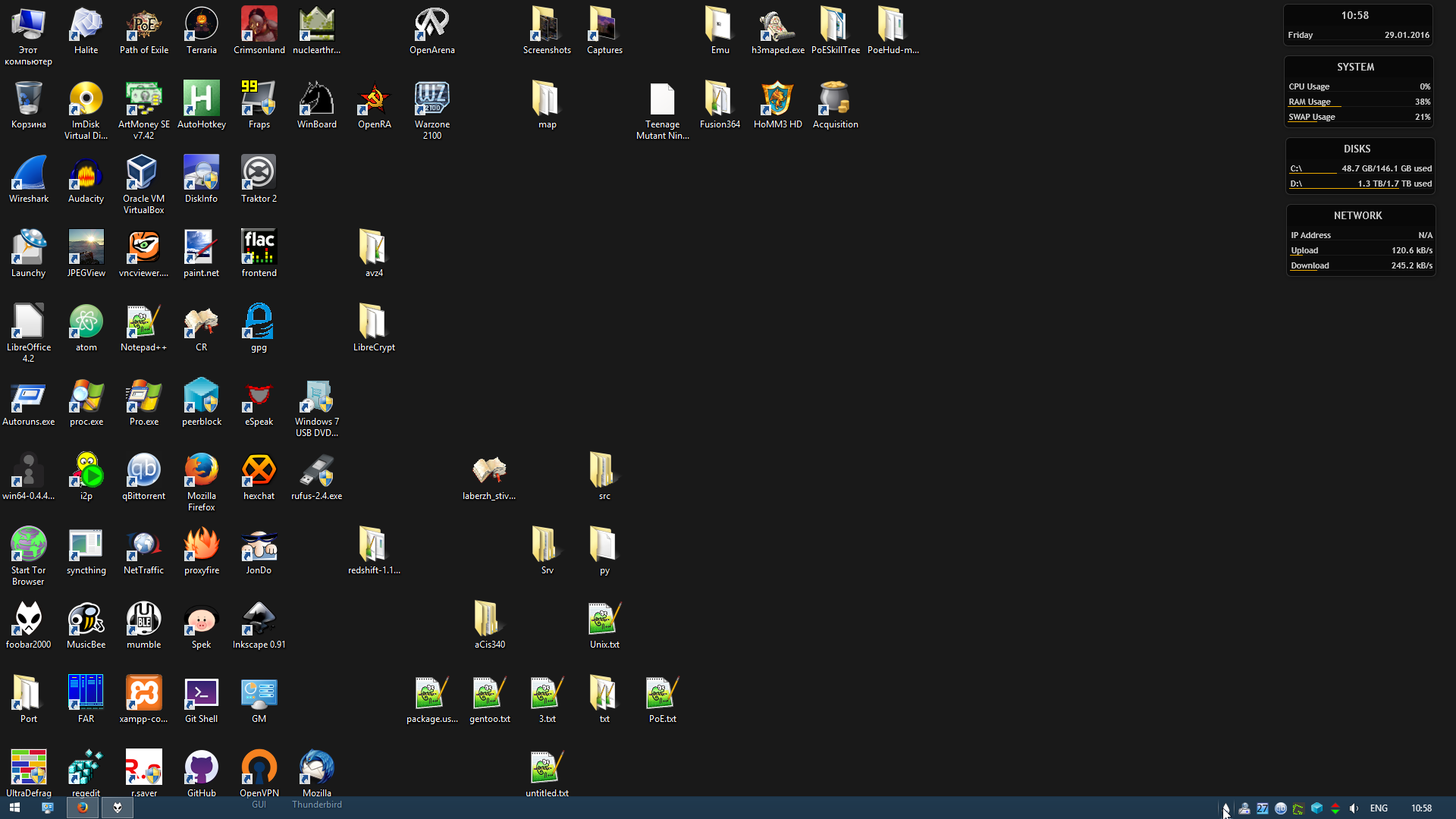The width and height of the screenshot is (1456, 819).
Task: Click the IP Address row in NETWORK widget
Action: (x=1361, y=235)
